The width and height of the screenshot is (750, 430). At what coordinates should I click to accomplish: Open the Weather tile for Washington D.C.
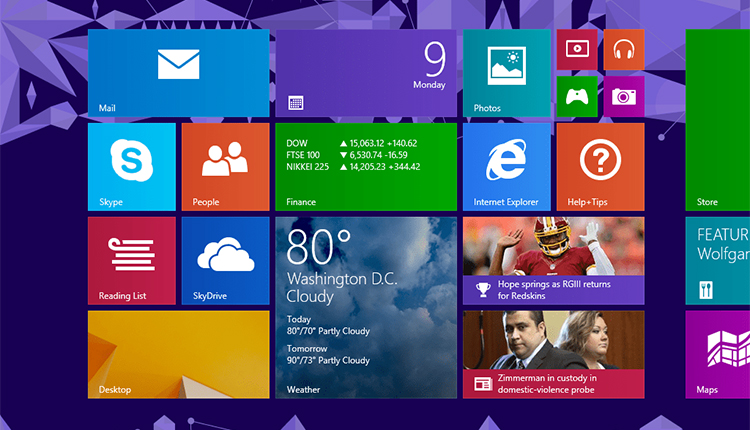coord(366,307)
